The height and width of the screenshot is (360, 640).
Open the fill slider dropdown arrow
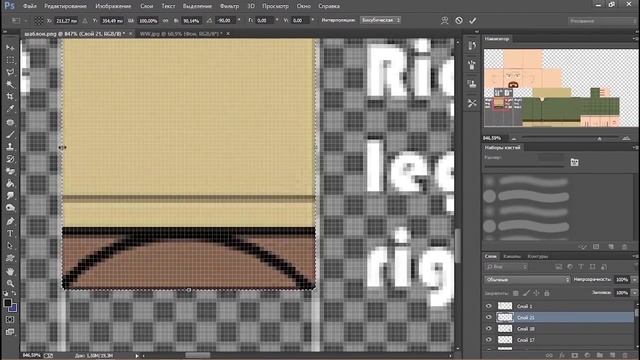click(x=634, y=293)
